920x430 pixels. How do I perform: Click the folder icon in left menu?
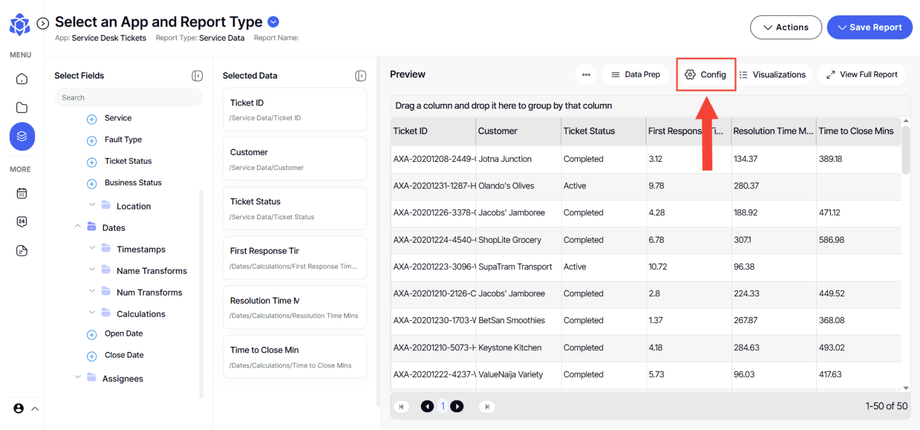22,107
